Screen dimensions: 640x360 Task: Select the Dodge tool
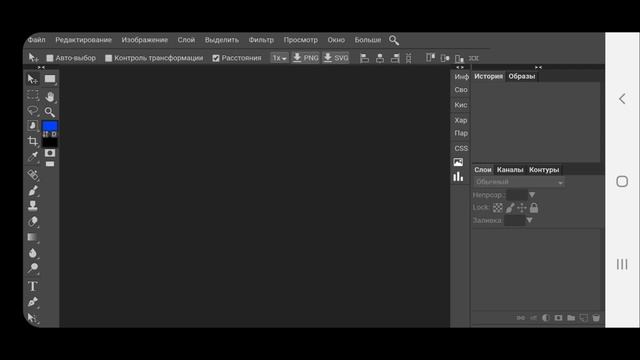[x=33, y=268]
